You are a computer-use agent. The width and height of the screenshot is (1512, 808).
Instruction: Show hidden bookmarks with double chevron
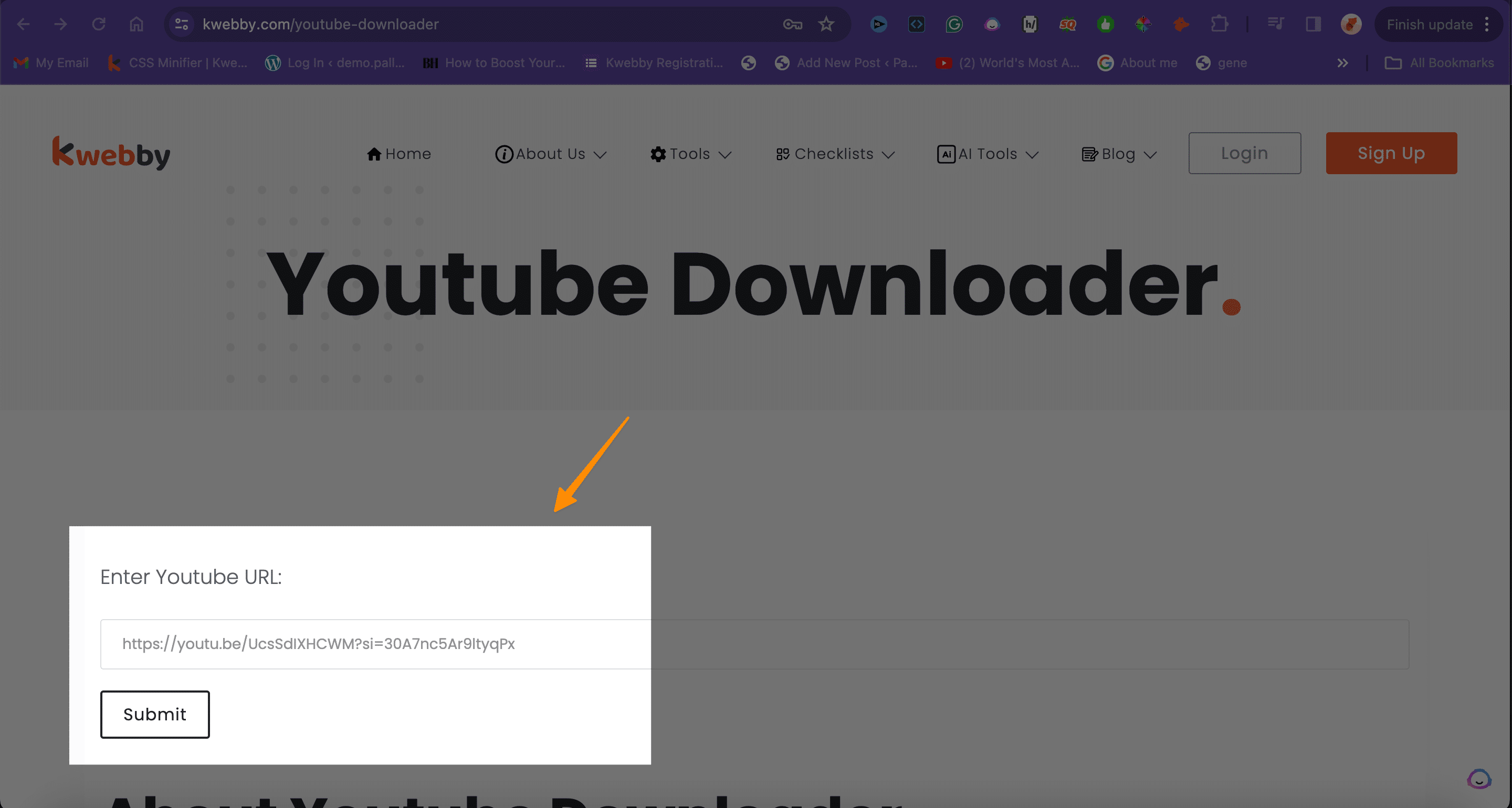coord(1342,63)
